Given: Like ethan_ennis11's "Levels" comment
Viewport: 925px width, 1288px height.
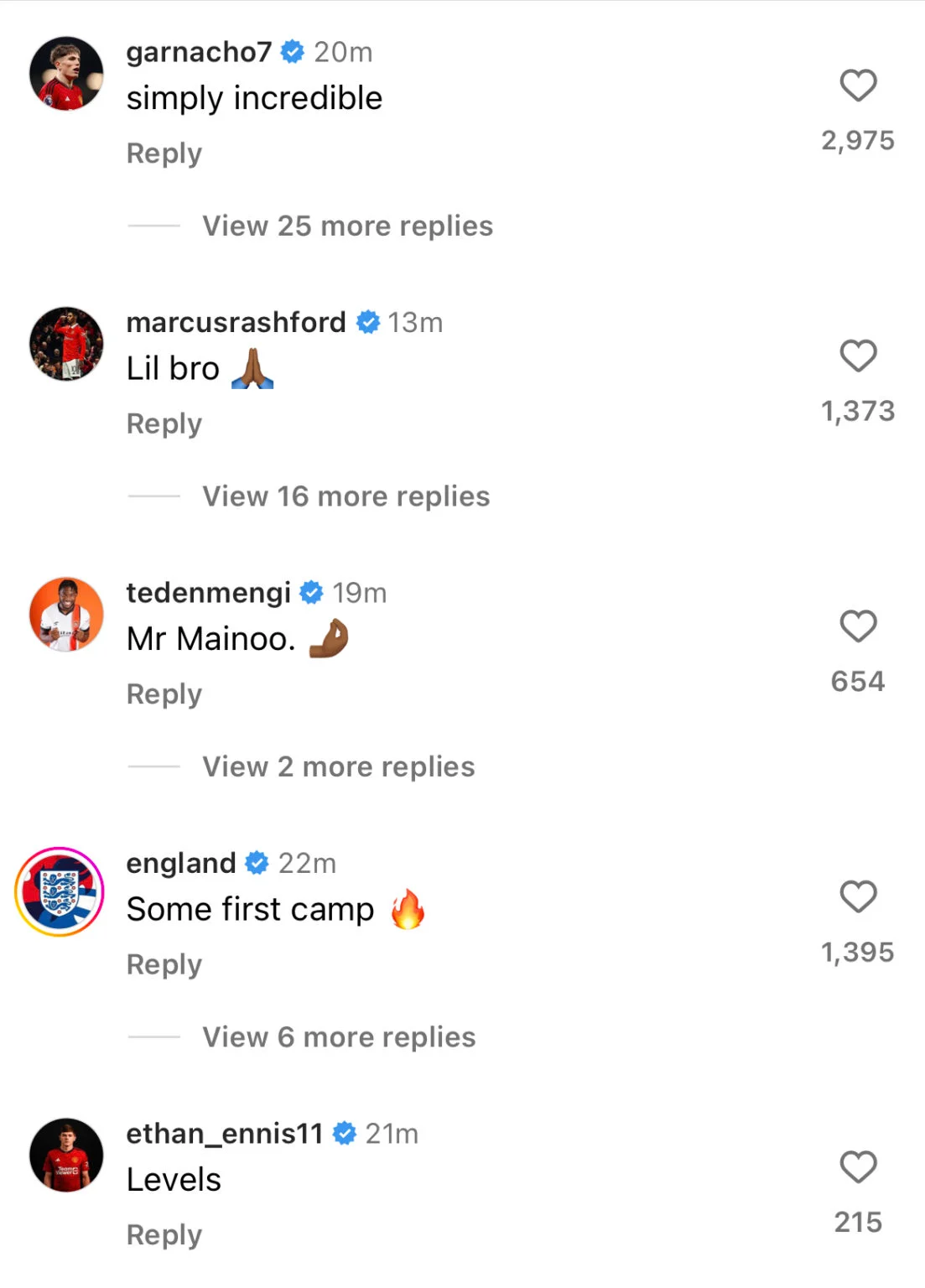Looking at the screenshot, I should (858, 1167).
